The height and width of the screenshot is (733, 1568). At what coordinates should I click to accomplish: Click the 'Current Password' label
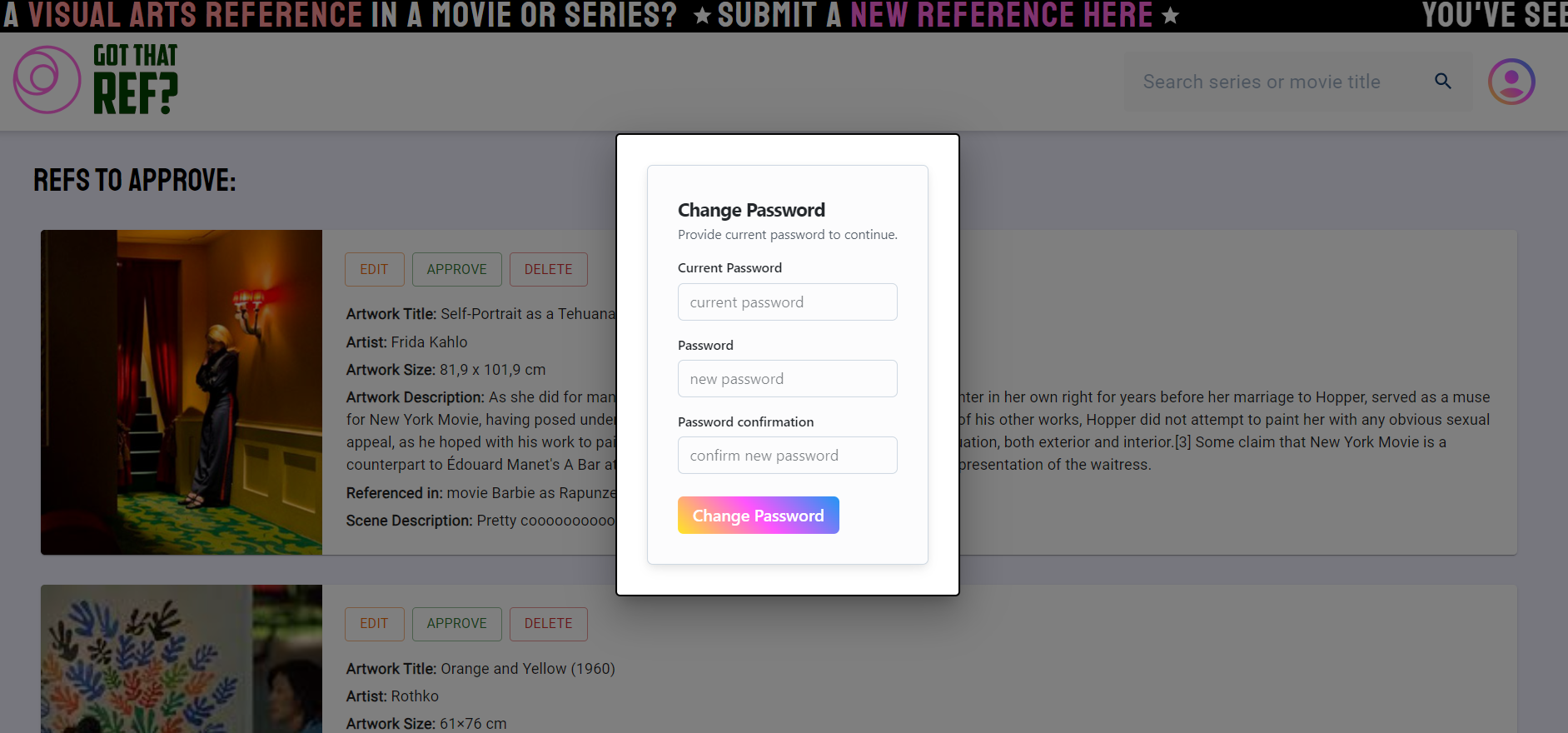click(729, 267)
